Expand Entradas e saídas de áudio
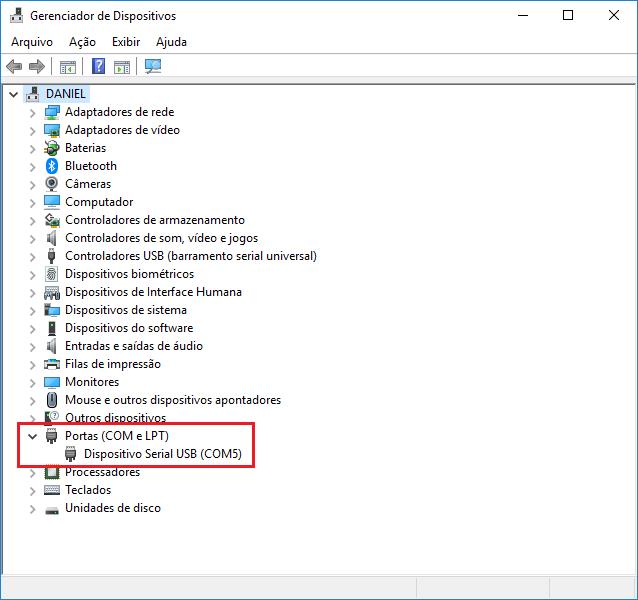Viewport: 638px width, 600px height. coord(33,347)
